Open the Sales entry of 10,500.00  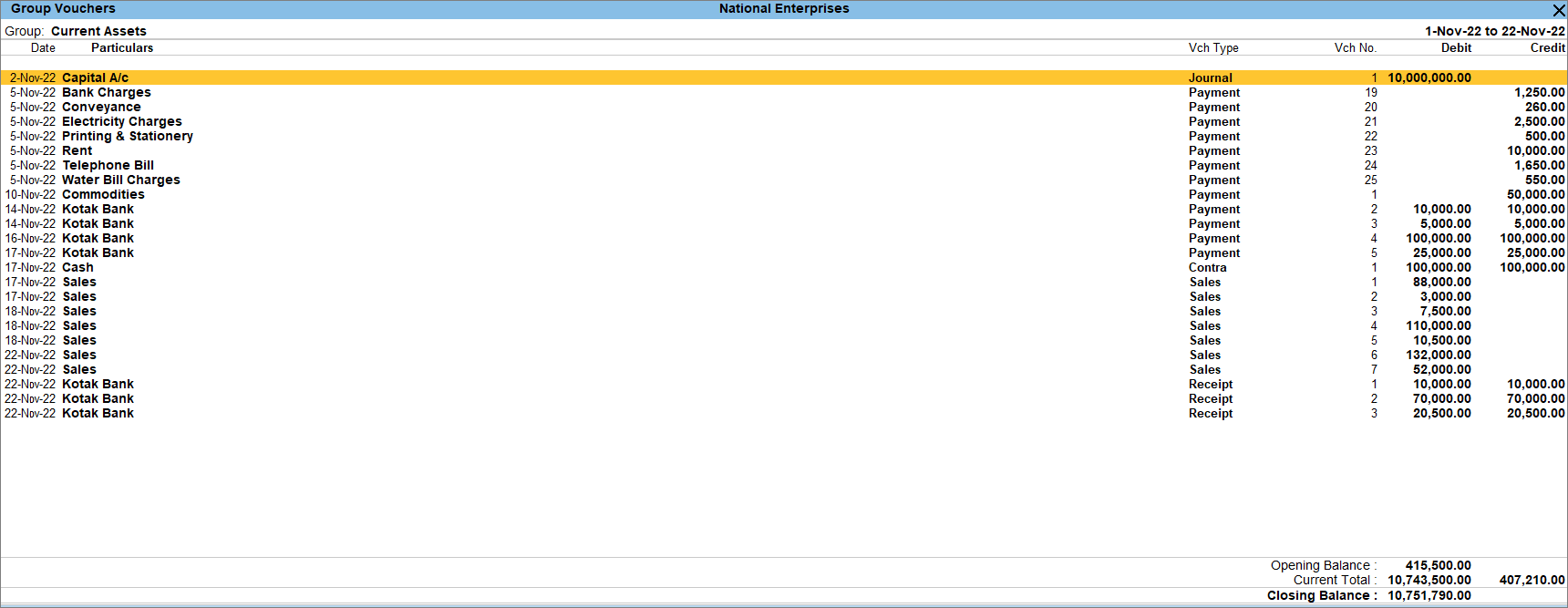click(x=784, y=340)
